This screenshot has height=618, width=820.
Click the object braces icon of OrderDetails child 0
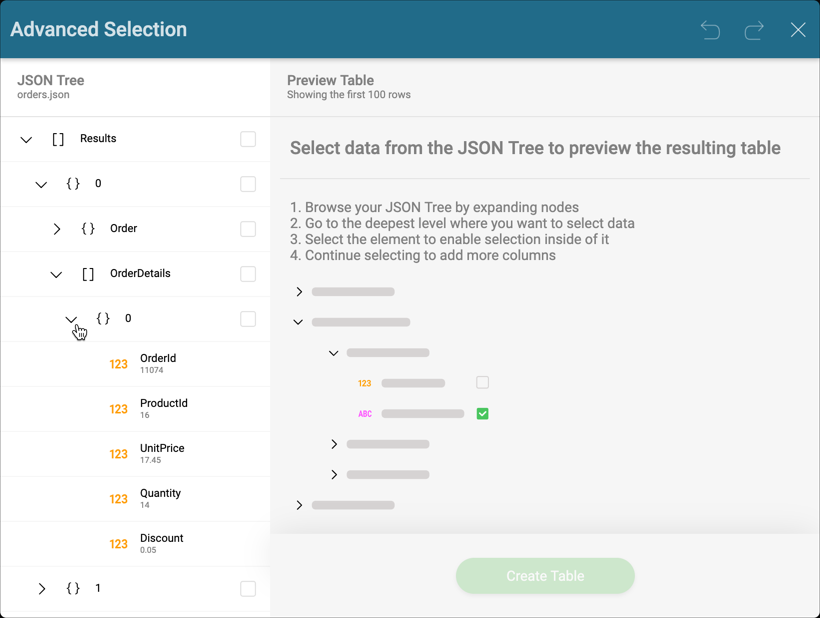(x=103, y=319)
